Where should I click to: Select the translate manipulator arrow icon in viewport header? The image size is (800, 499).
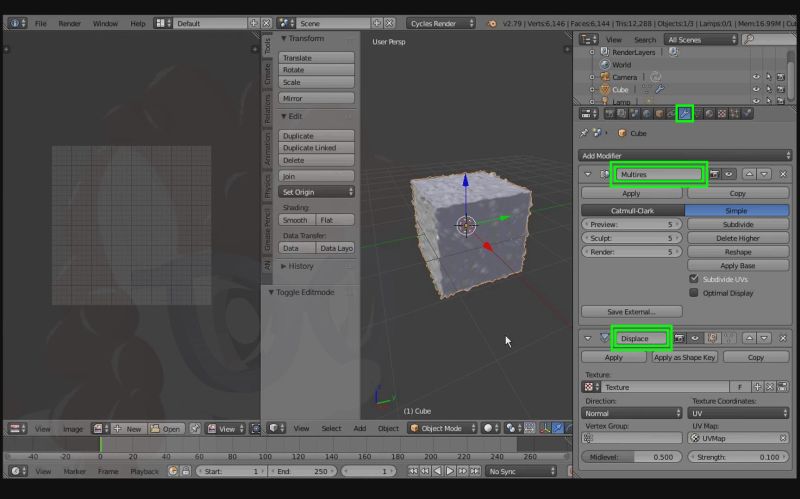(x=558, y=429)
